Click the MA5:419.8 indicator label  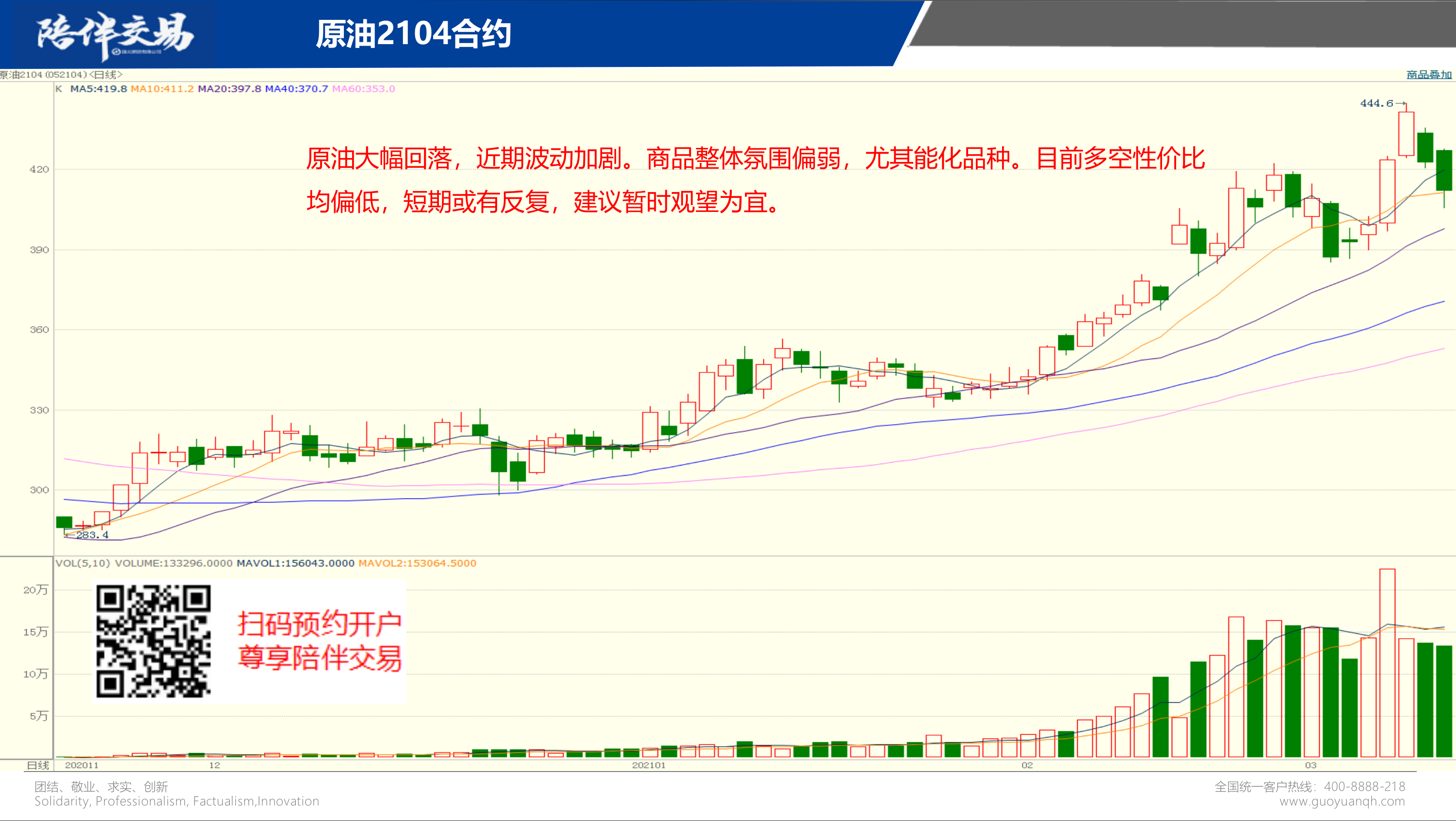coord(98,89)
